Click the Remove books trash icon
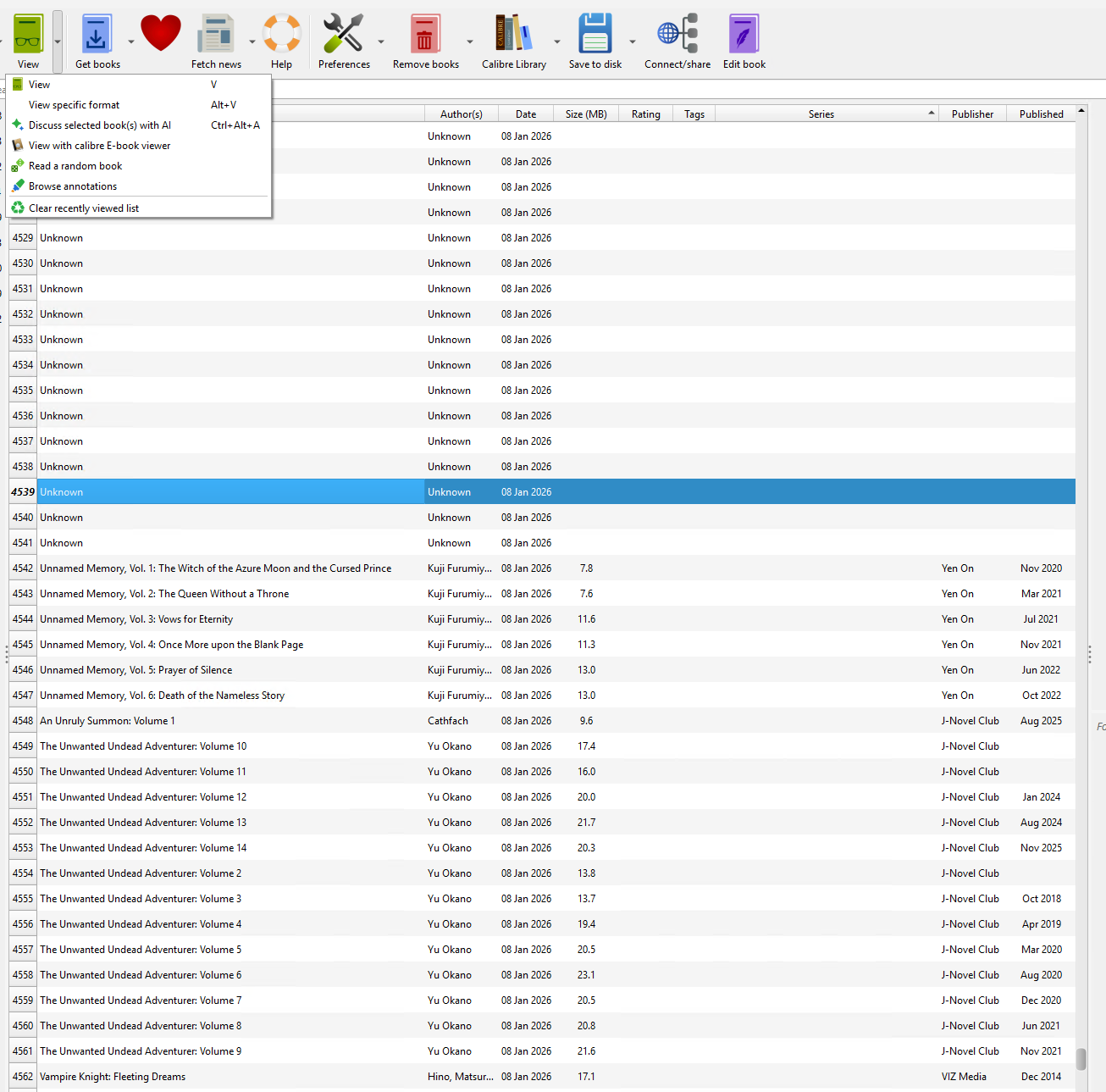This screenshot has width=1106, height=1092. [x=425, y=34]
